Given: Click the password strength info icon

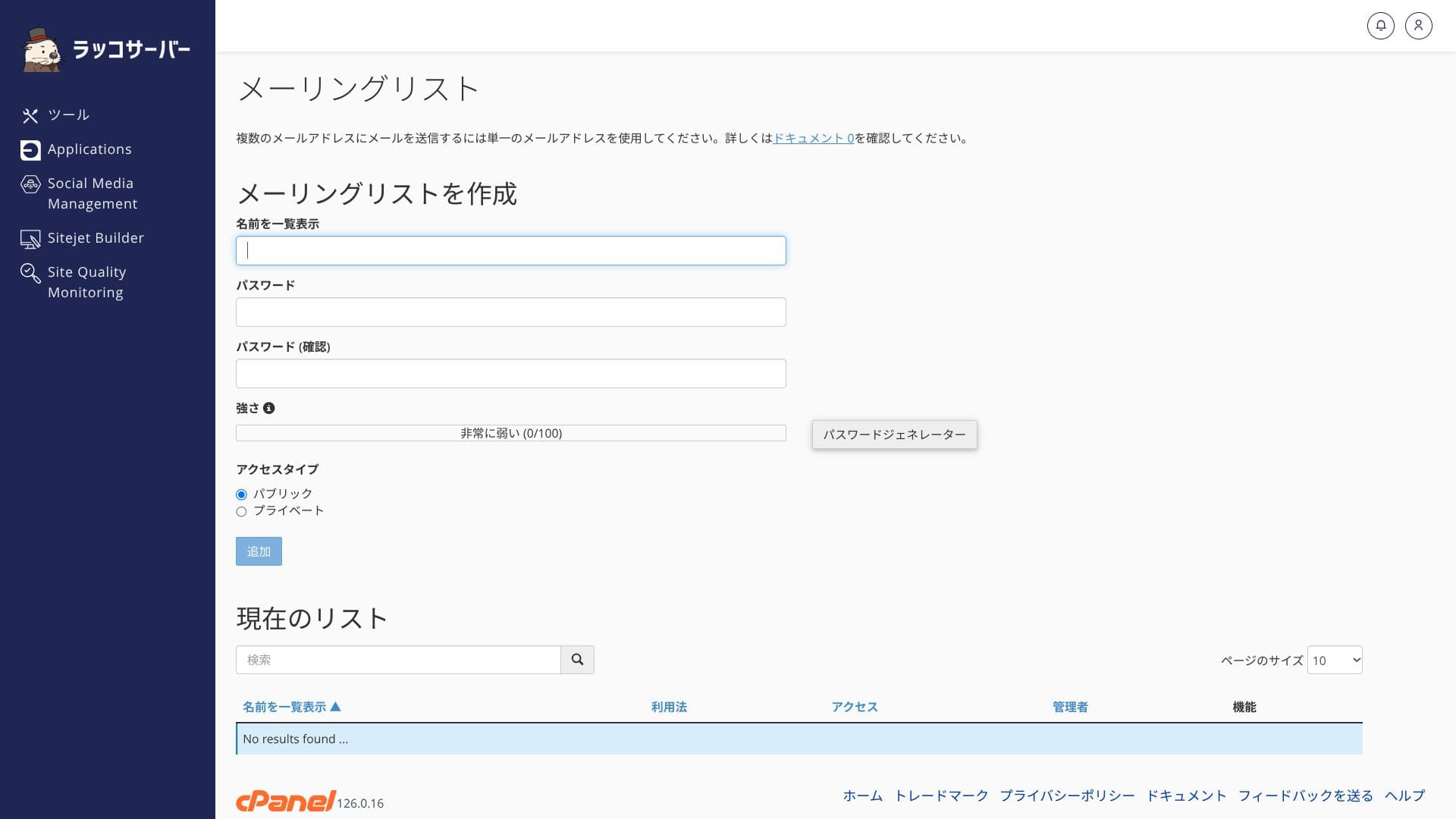Looking at the screenshot, I should tap(268, 408).
